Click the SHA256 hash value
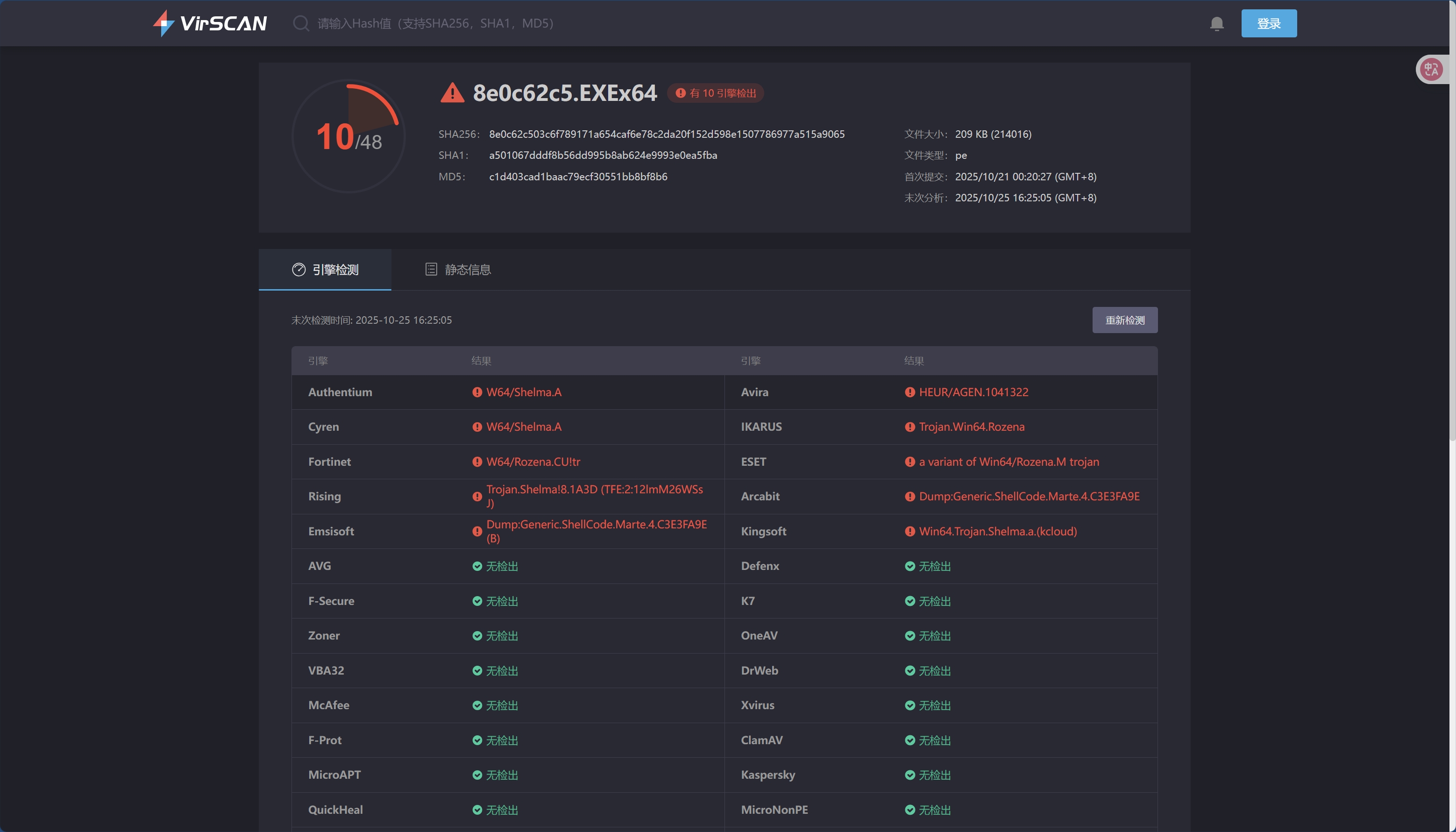 666,134
